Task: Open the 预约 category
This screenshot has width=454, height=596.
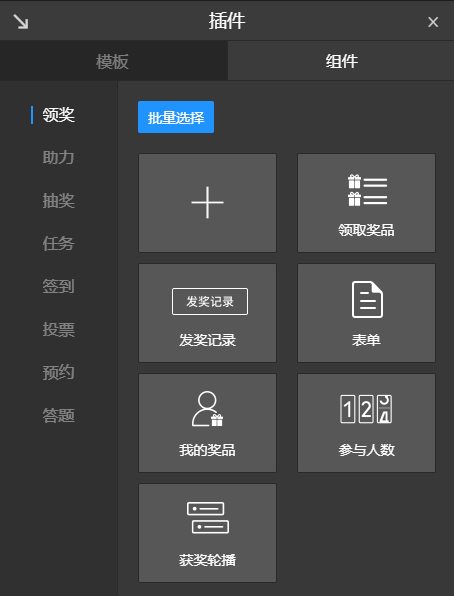Action: pyautogui.click(x=58, y=372)
